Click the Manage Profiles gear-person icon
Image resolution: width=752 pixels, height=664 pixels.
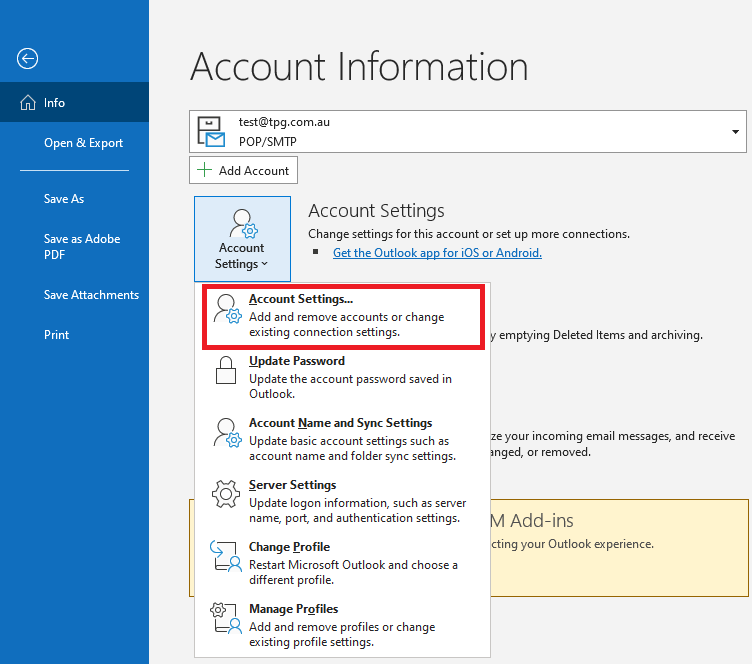[225, 618]
